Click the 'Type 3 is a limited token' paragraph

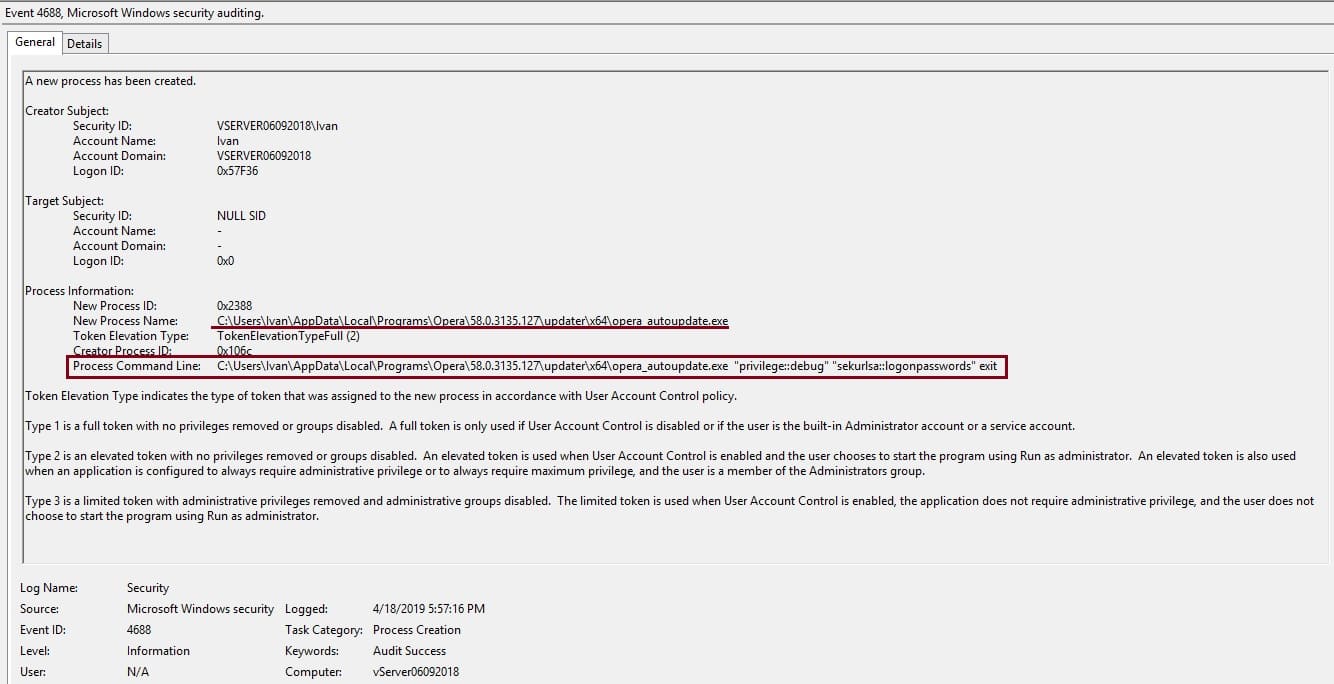[669, 509]
